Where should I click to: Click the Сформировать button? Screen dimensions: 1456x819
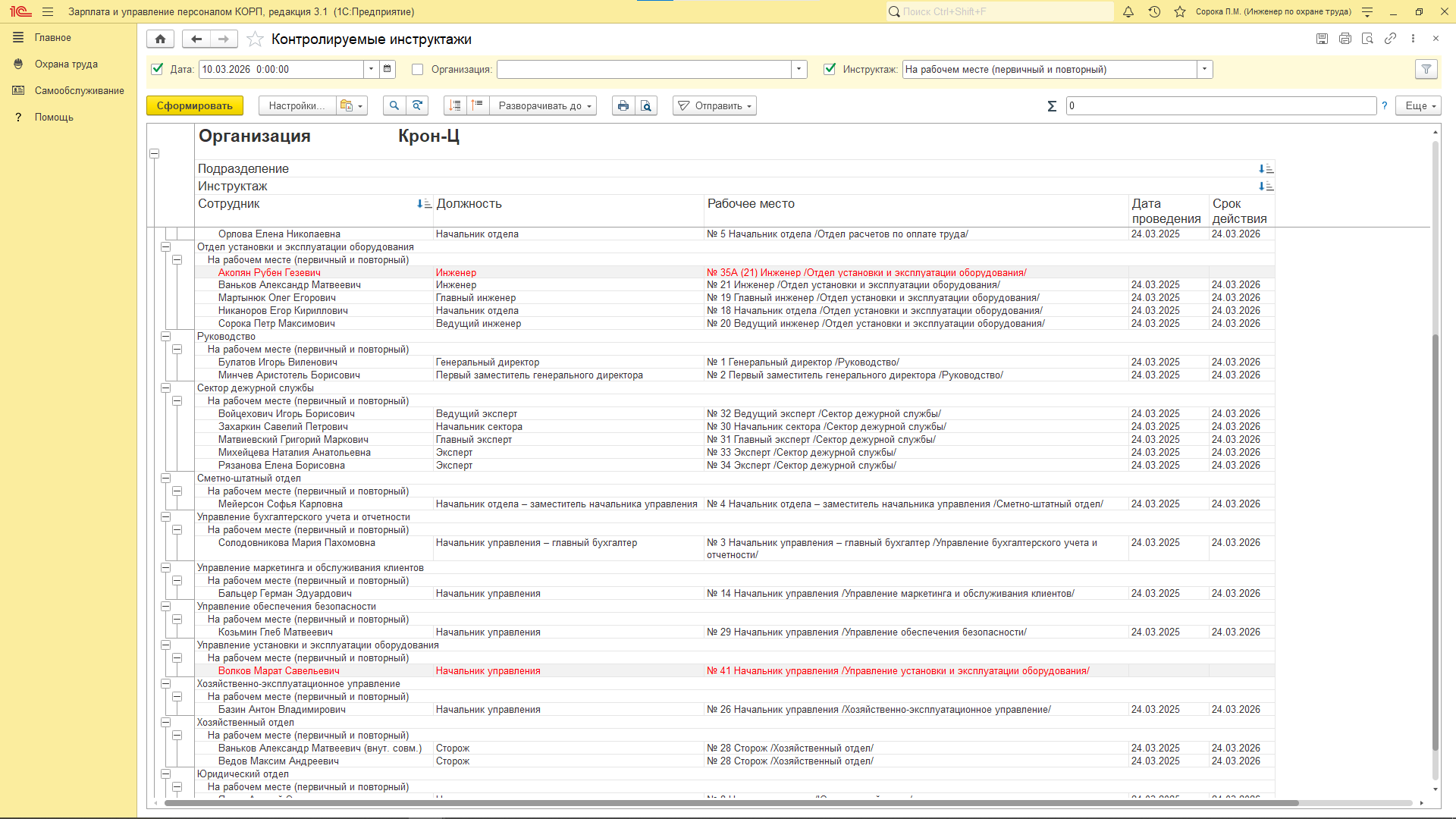click(195, 105)
